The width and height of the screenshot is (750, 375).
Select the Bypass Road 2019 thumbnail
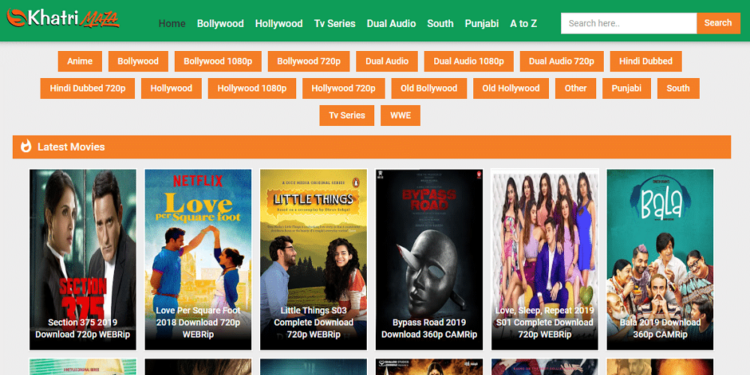pyautogui.click(x=429, y=259)
